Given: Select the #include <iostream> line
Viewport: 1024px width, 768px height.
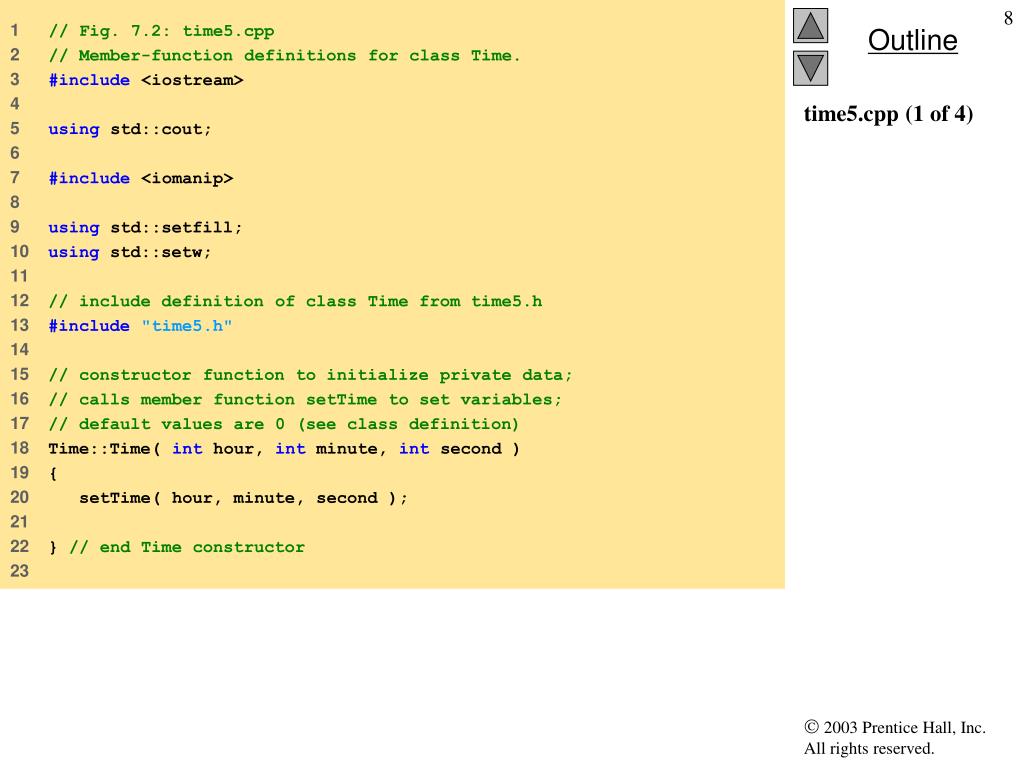Looking at the screenshot, I should point(146,80).
